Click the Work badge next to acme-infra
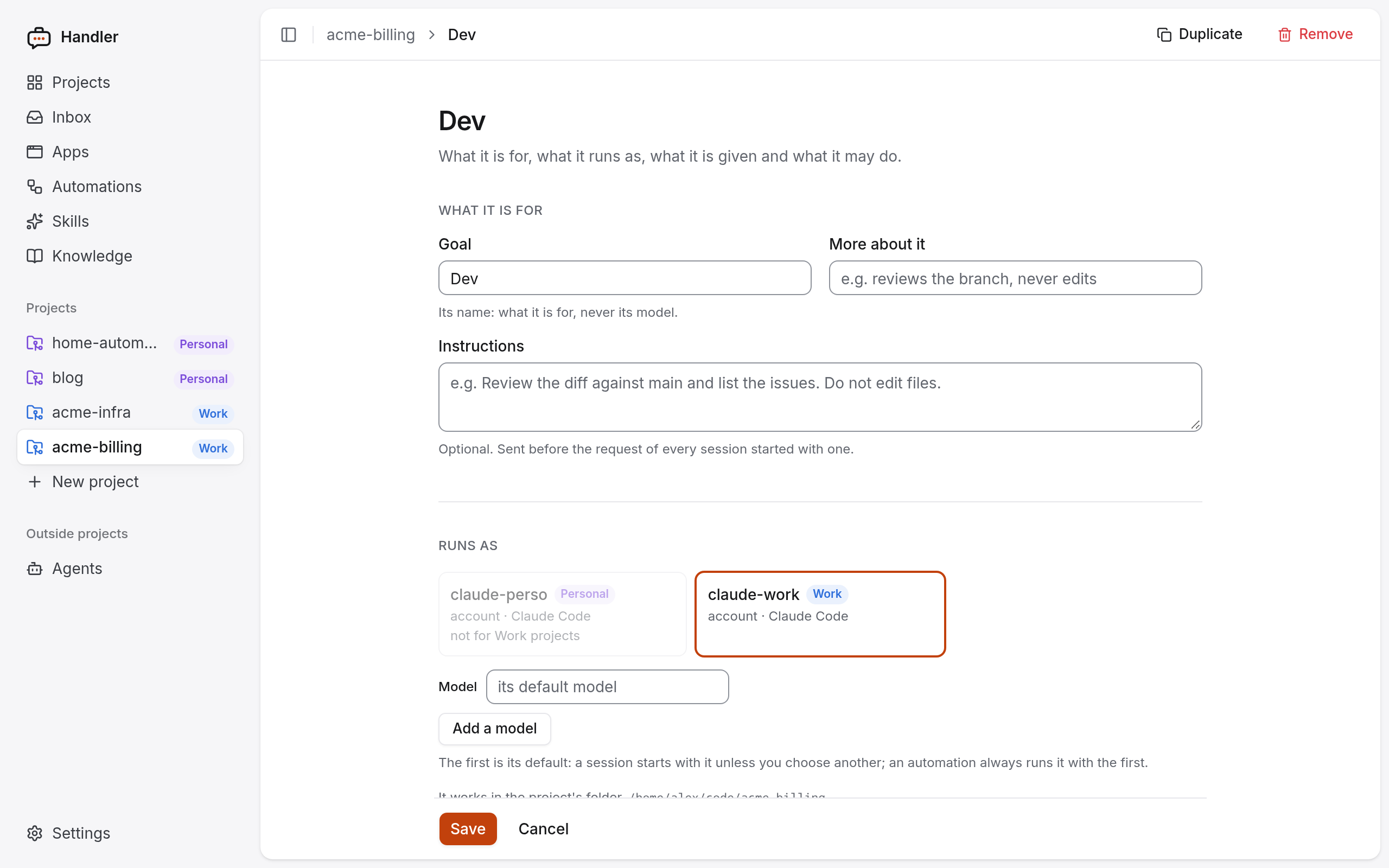The image size is (1389, 868). tap(213, 414)
